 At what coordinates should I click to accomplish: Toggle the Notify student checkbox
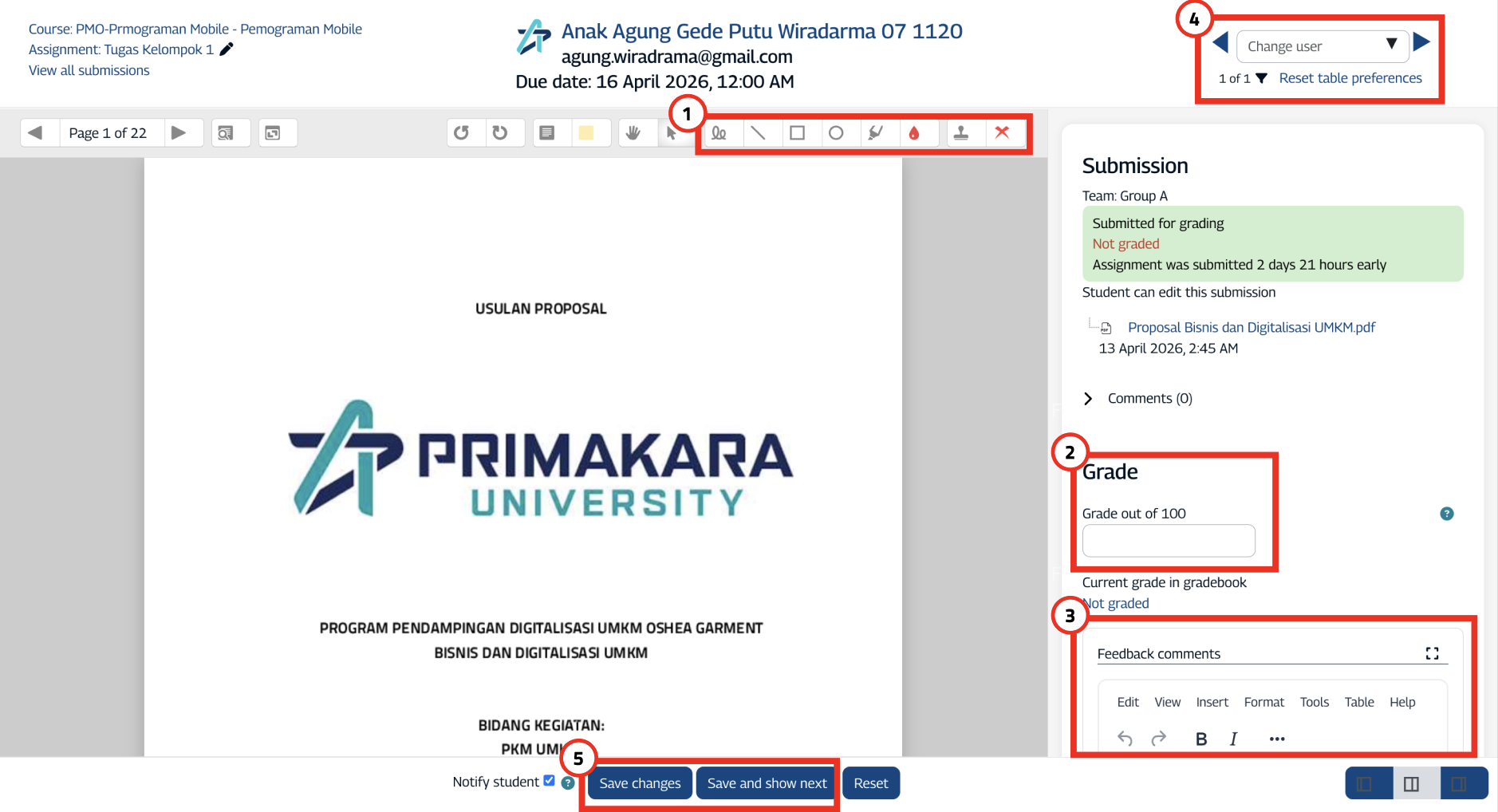coord(549,781)
